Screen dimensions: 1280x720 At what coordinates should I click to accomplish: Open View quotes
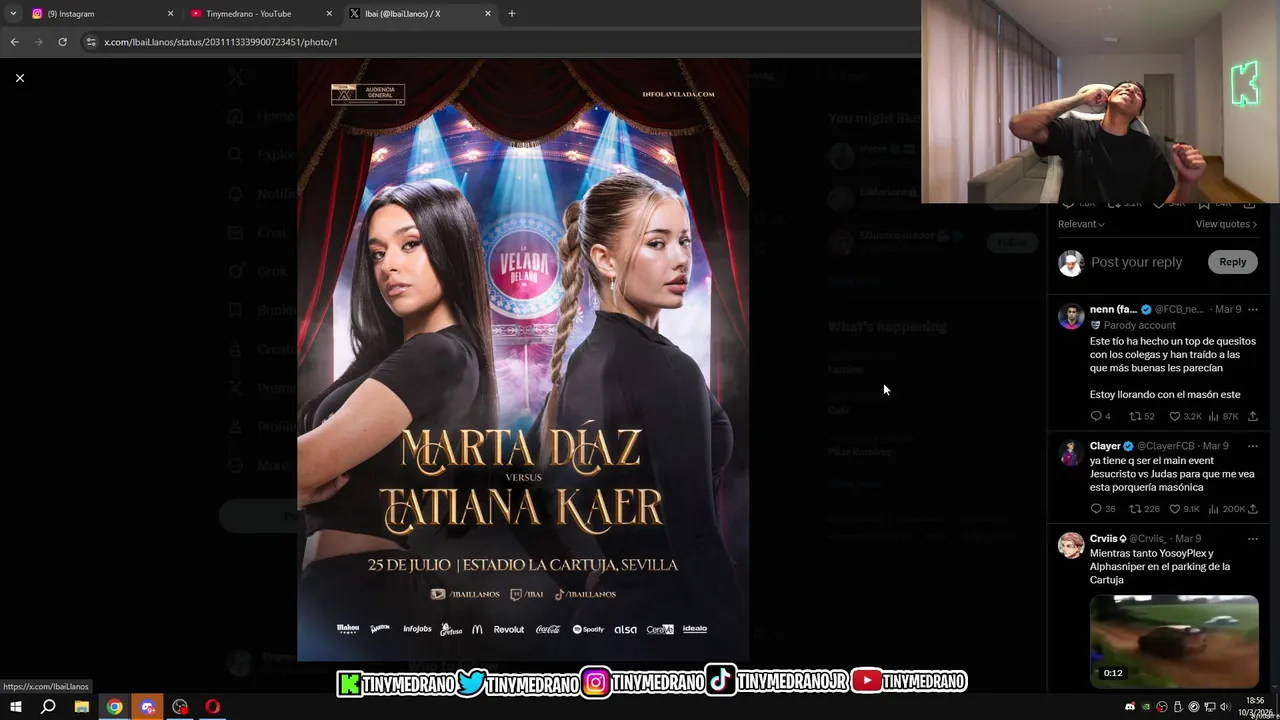[1226, 224]
